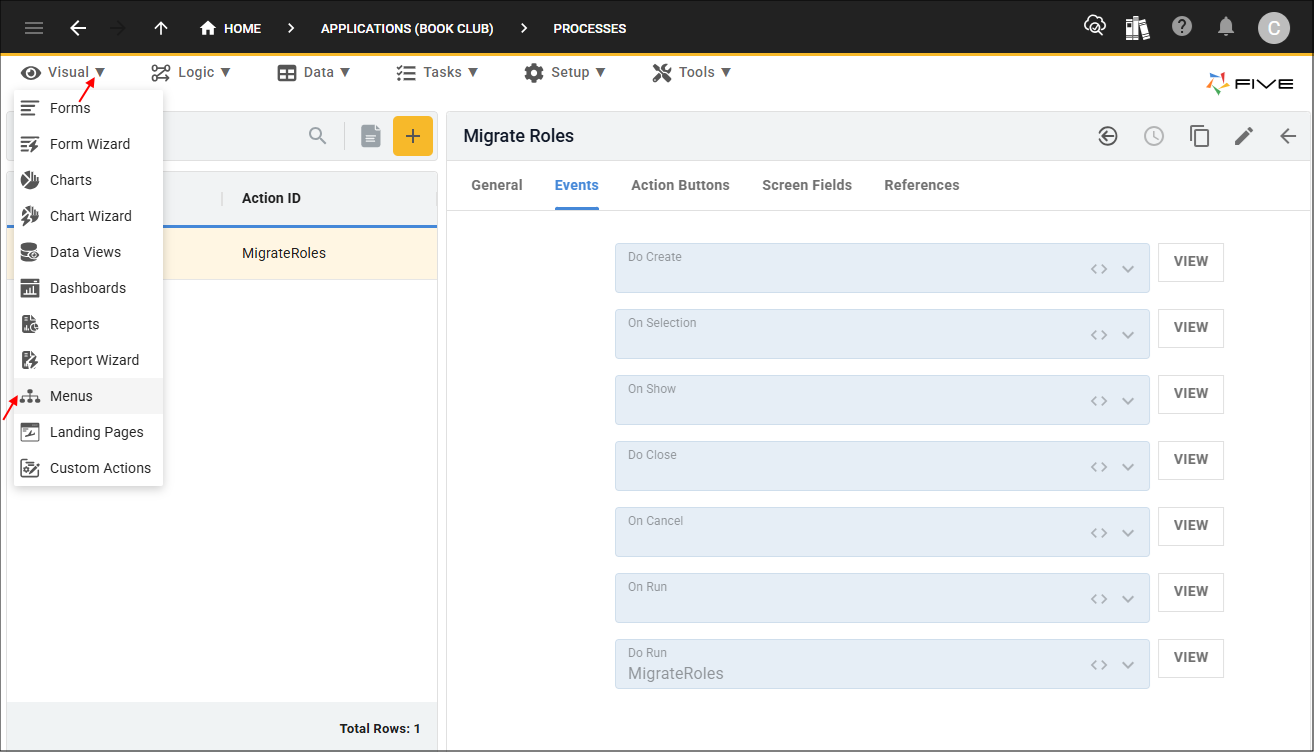
Task: Expand the Do Close dropdown chevron
Action: [x=1128, y=467]
